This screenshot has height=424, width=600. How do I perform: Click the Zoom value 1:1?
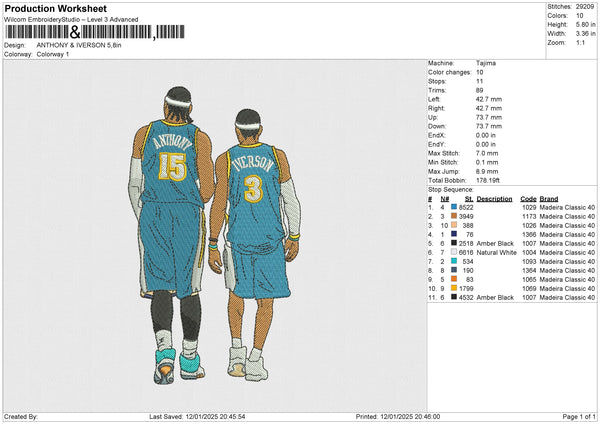tap(580, 43)
